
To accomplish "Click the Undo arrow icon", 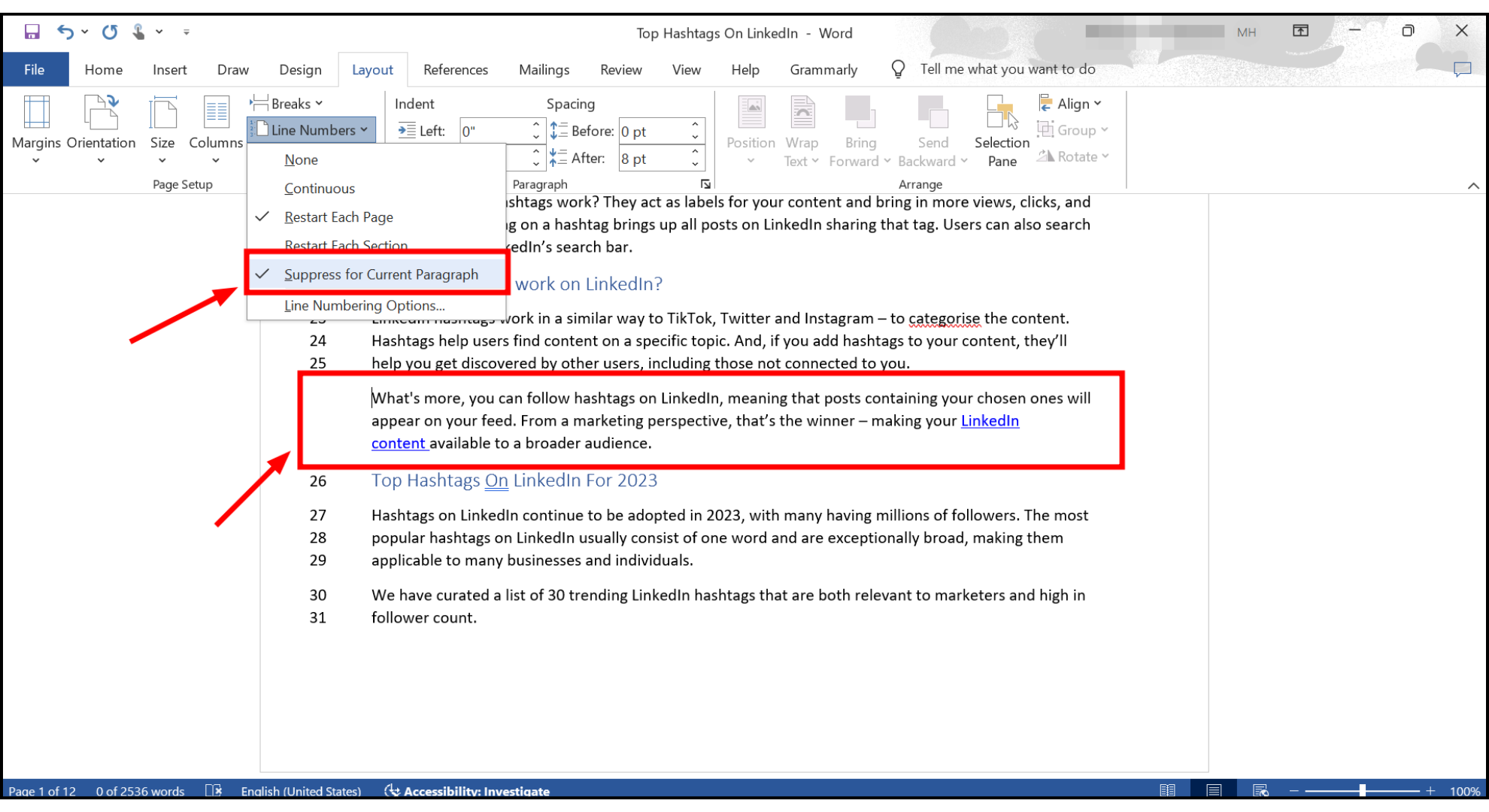I will (65, 32).
